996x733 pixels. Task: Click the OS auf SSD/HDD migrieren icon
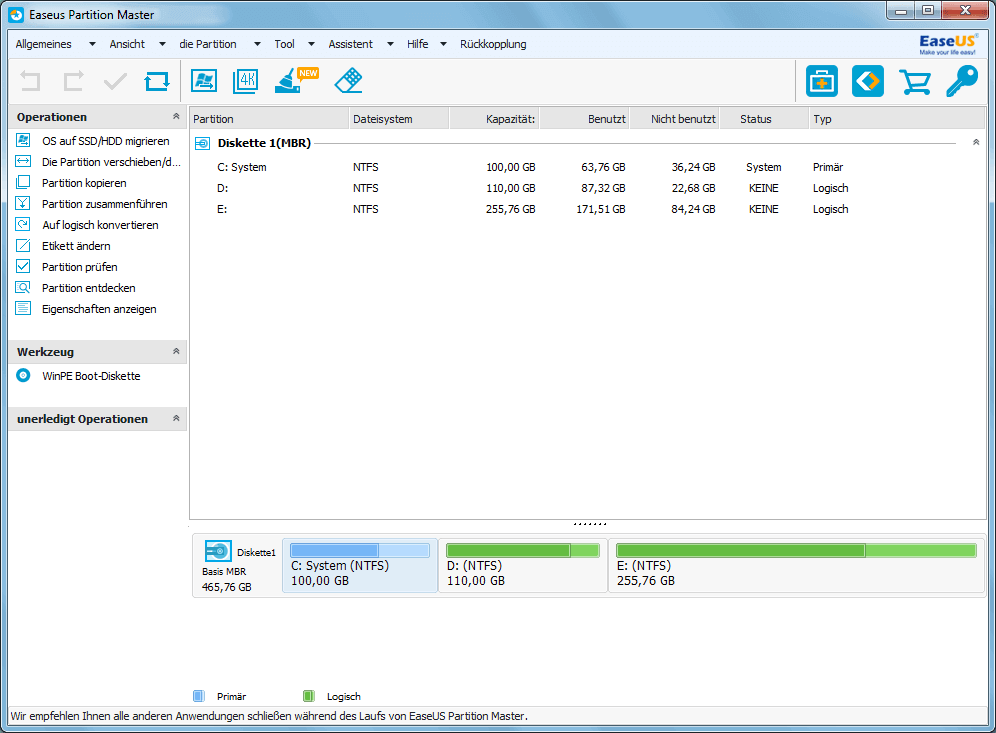[23, 140]
